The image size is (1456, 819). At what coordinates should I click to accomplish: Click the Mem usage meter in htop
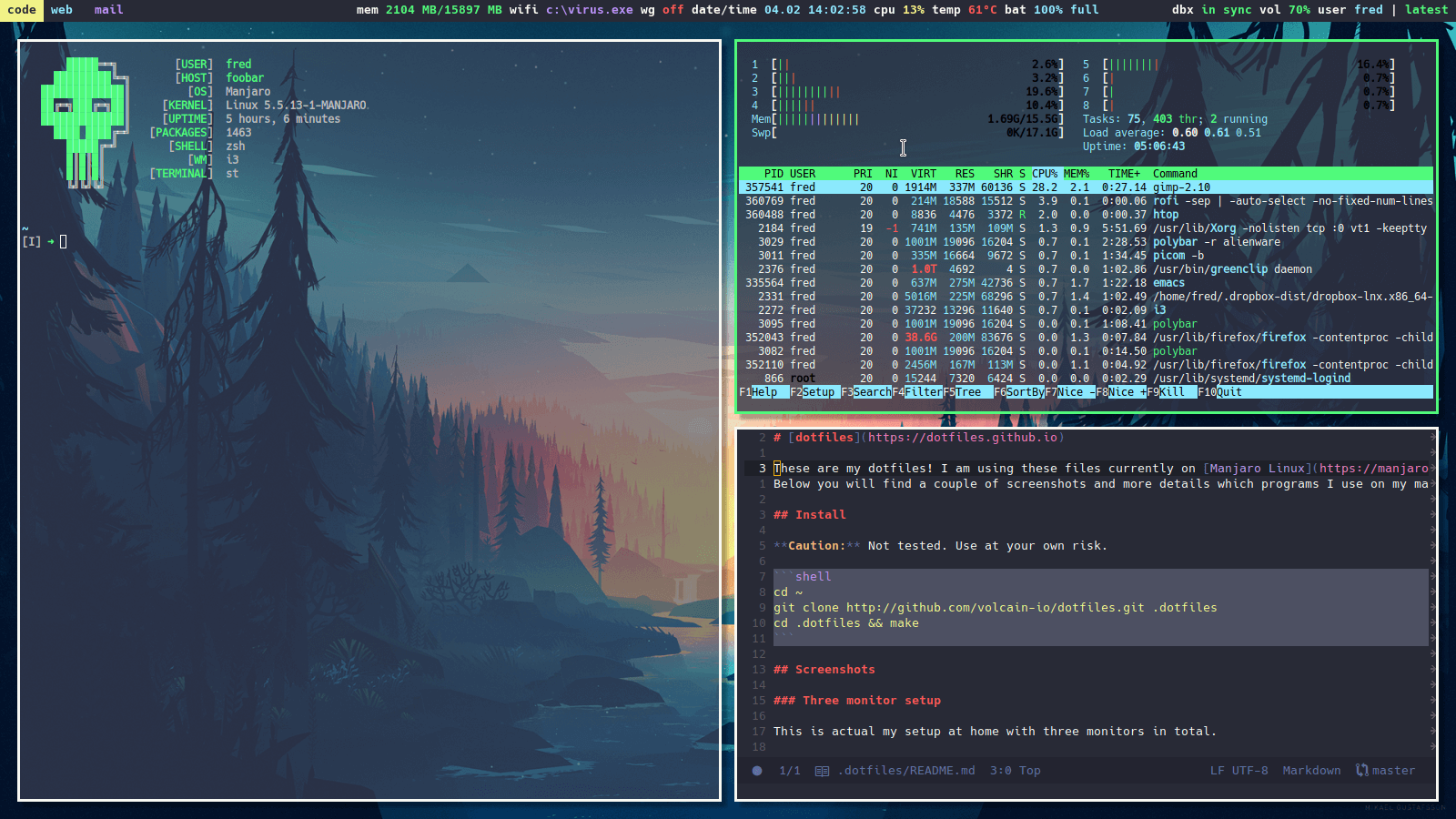907,119
